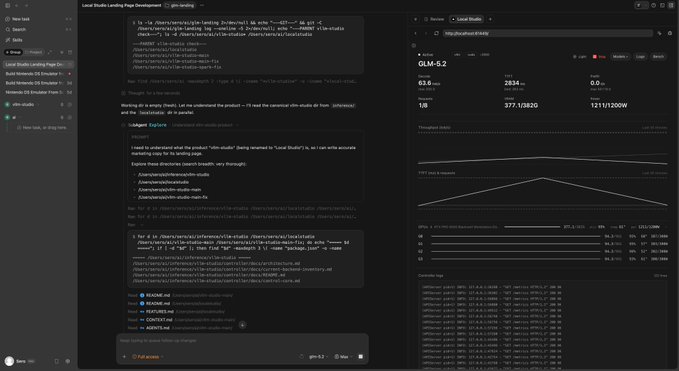Click the total GPU memory bar
This screenshot has width=679, height=371.
coord(532,227)
